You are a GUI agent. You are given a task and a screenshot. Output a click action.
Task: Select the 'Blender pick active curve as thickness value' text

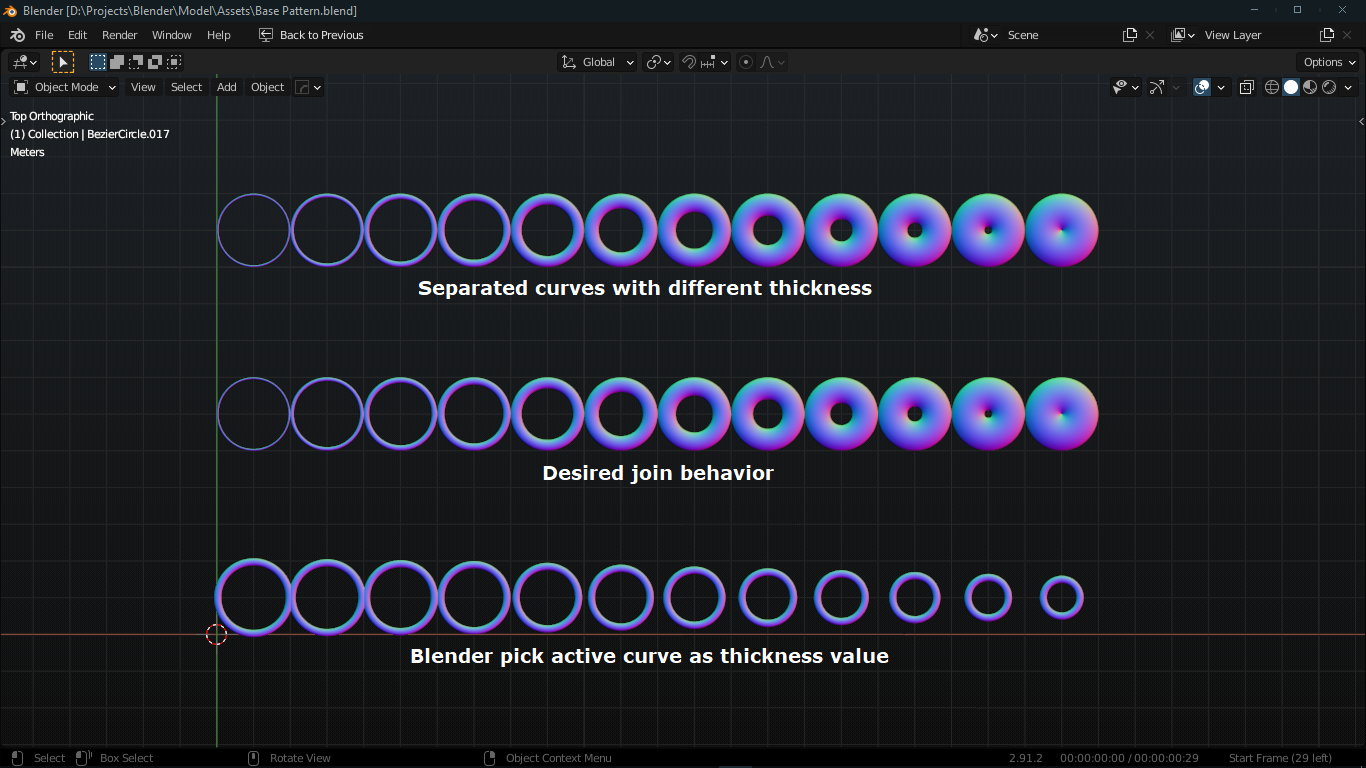(649, 657)
